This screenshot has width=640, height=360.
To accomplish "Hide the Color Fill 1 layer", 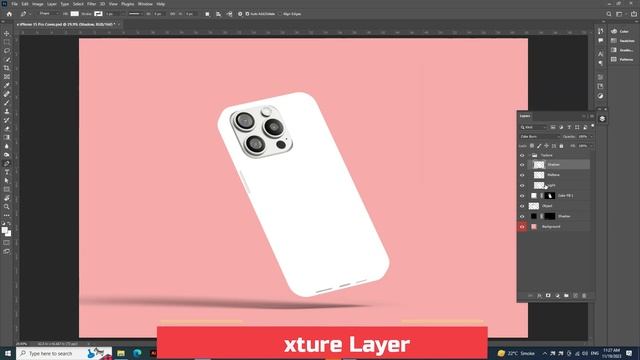I will [x=522, y=196].
